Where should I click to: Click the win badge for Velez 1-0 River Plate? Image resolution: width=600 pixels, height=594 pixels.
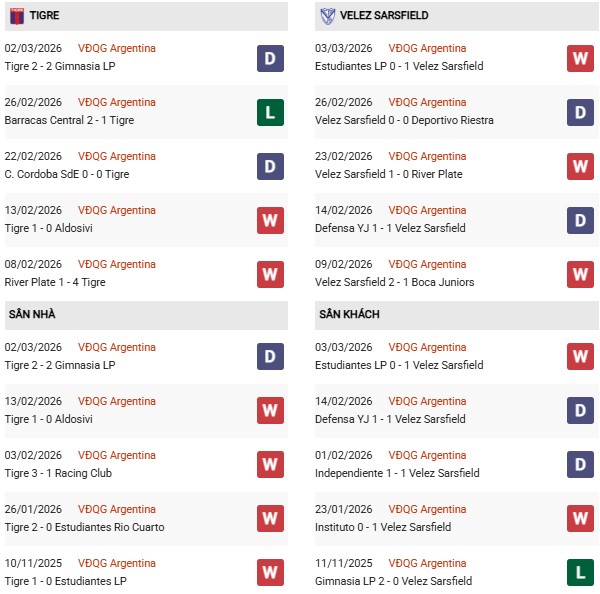(580, 166)
